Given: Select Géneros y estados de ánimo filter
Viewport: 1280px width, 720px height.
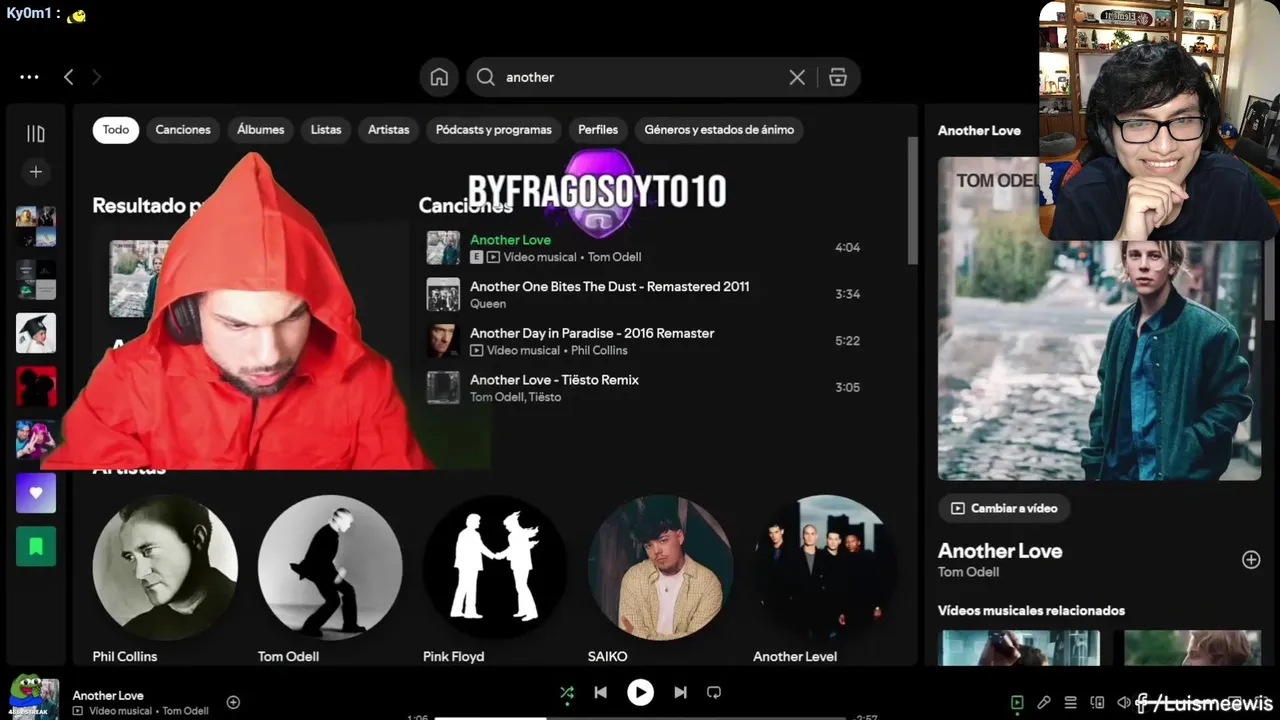Looking at the screenshot, I should click(719, 130).
